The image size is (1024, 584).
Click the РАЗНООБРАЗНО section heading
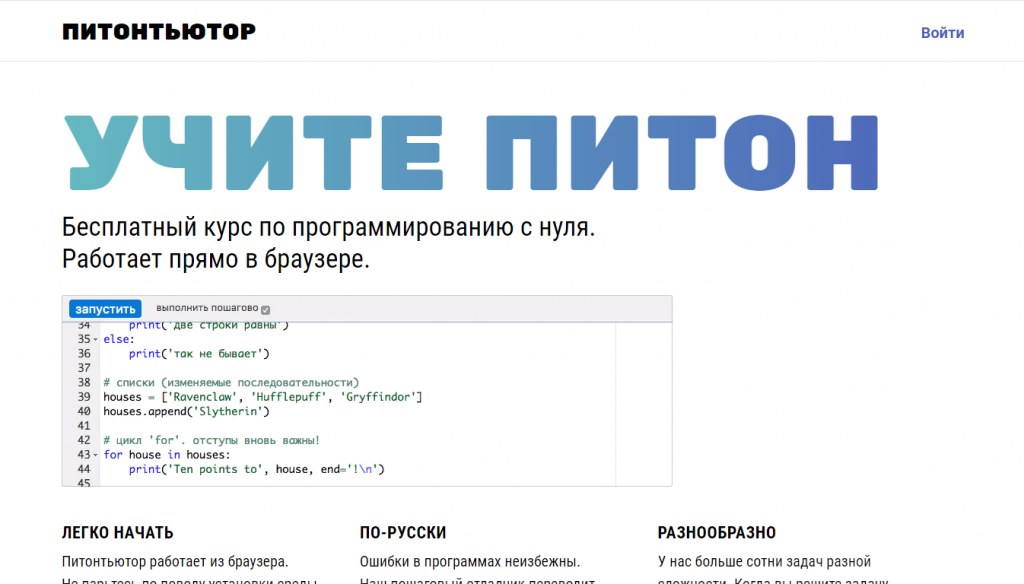coord(716,533)
